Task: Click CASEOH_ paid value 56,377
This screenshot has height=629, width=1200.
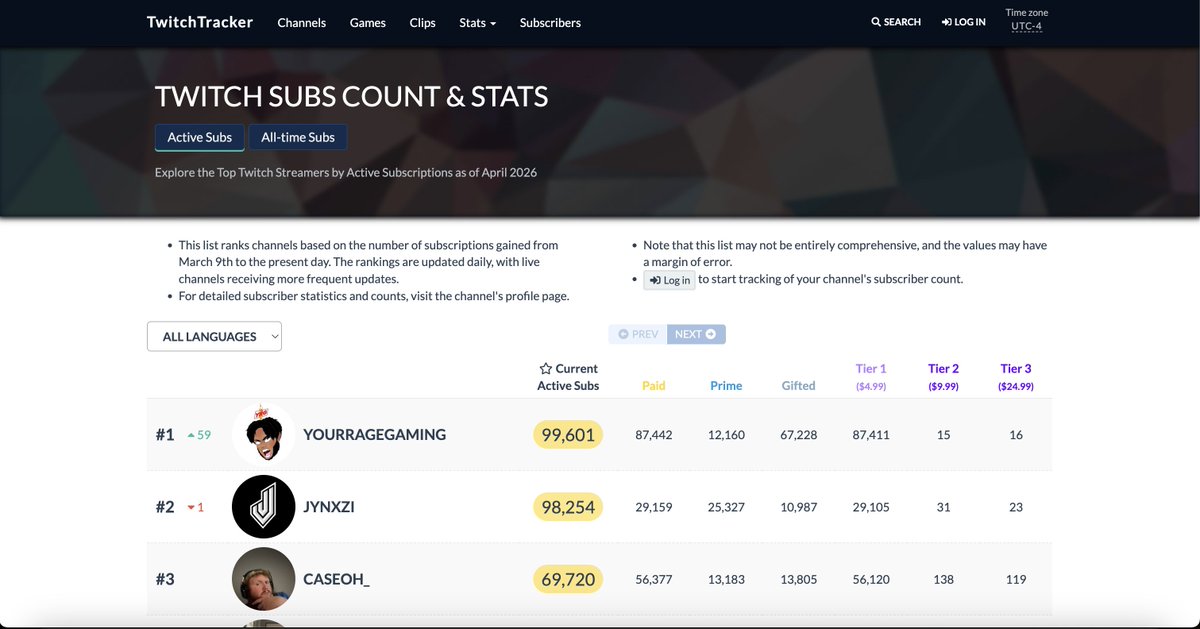Action: (x=654, y=579)
